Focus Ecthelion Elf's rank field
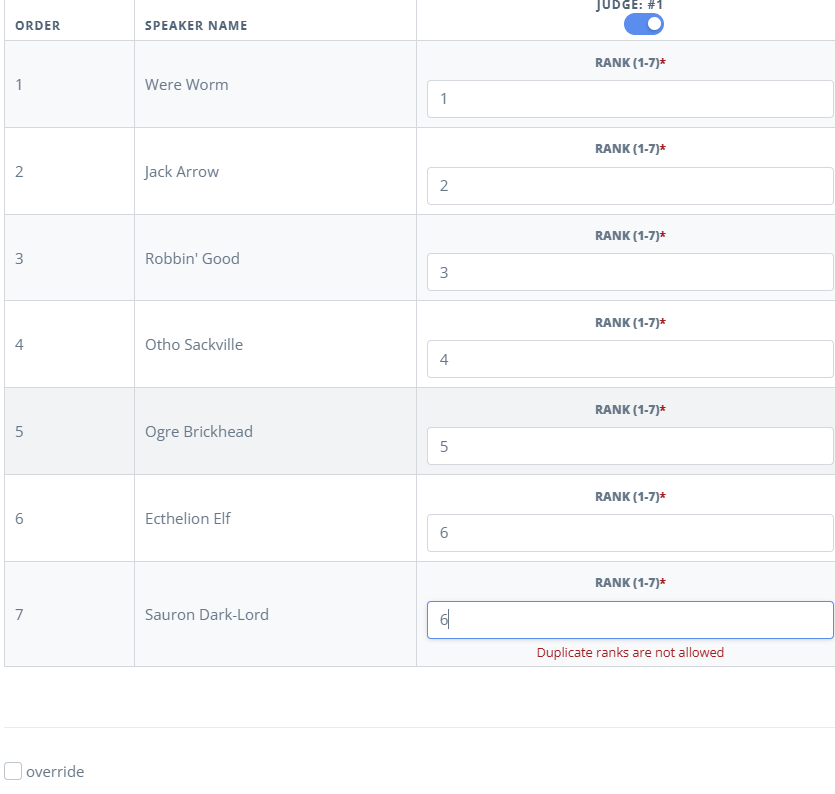This screenshot has height=794, width=835. tap(630, 533)
